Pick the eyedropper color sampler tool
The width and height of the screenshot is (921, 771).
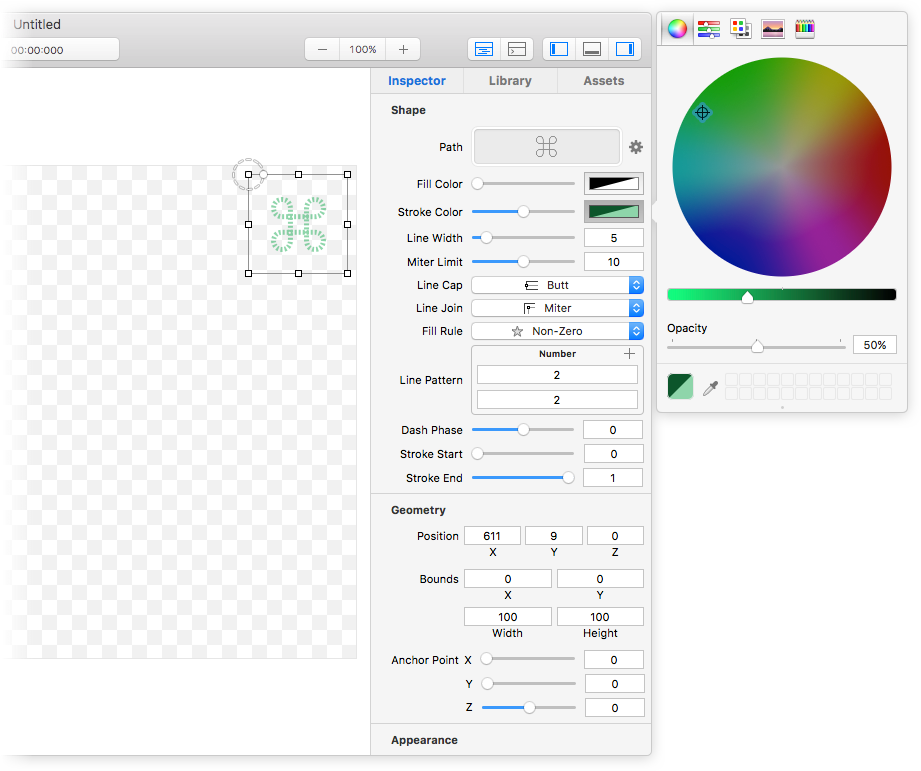coord(711,388)
